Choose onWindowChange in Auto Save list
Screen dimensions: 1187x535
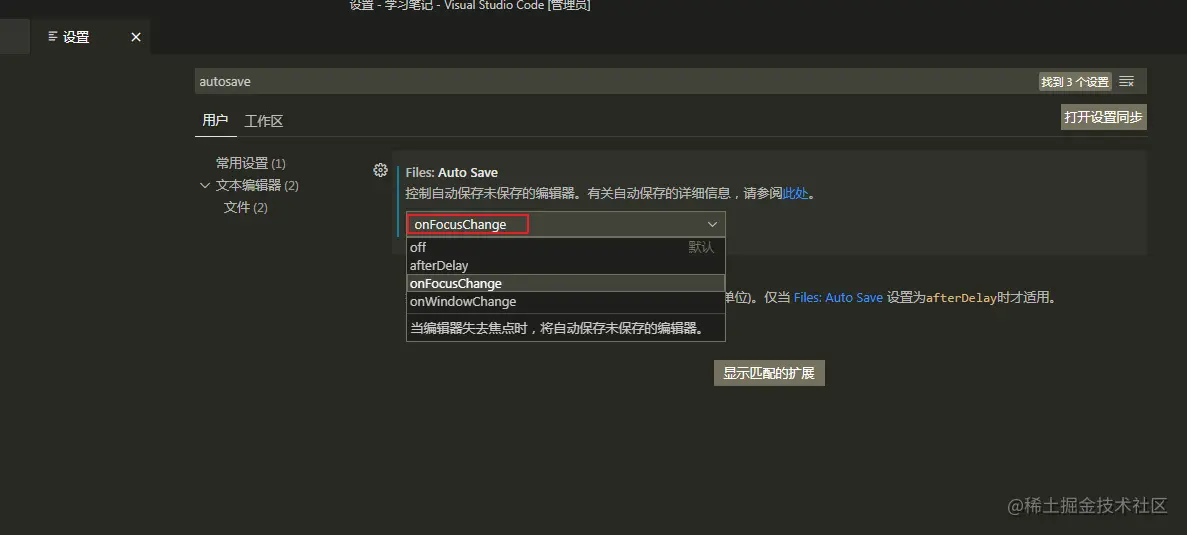pyautogui.click(x=565, y=301)
